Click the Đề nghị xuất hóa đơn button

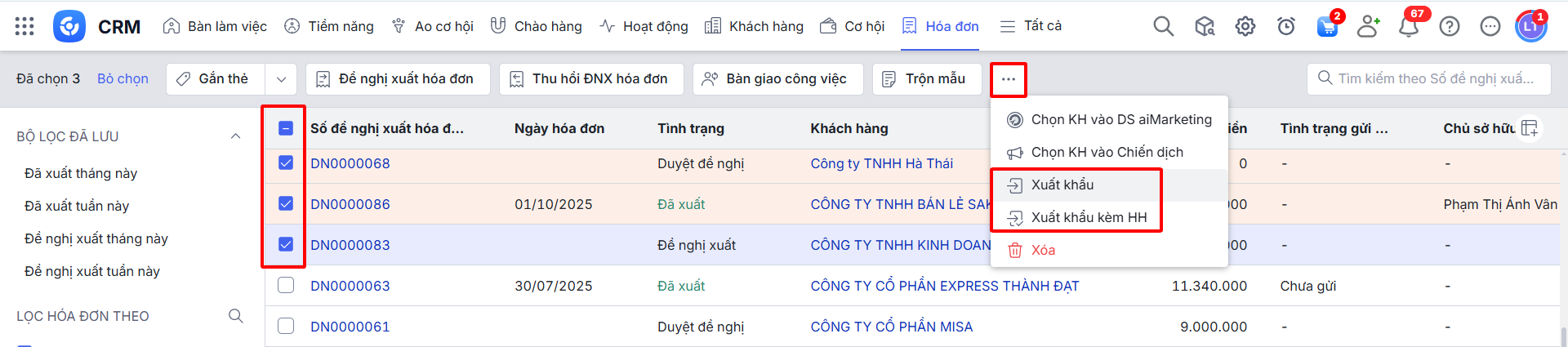[x=398, y=79]
